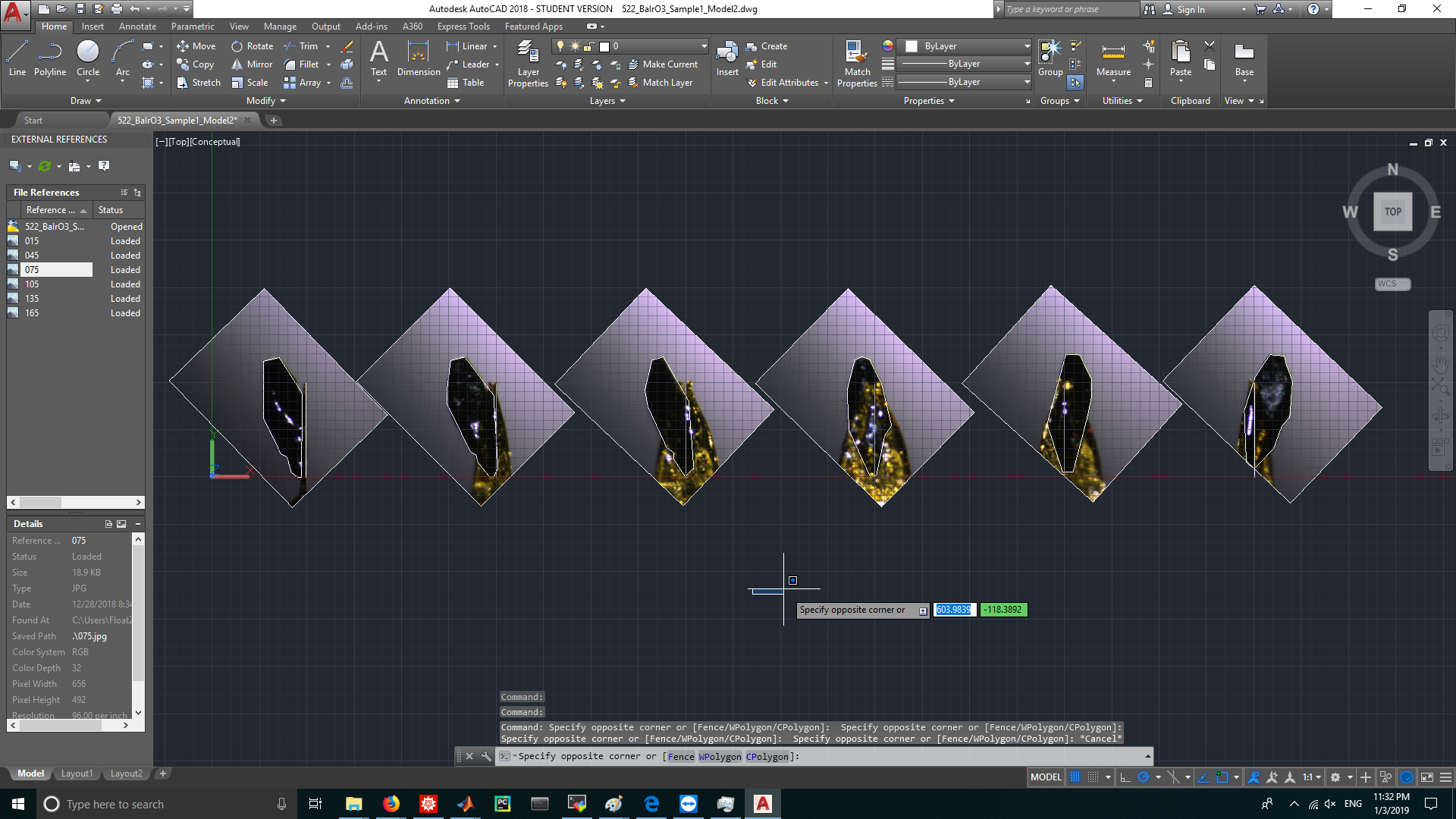Click the Fence option in command line
This screenshot has height=819, width=1456.
(x=680, y=757)
